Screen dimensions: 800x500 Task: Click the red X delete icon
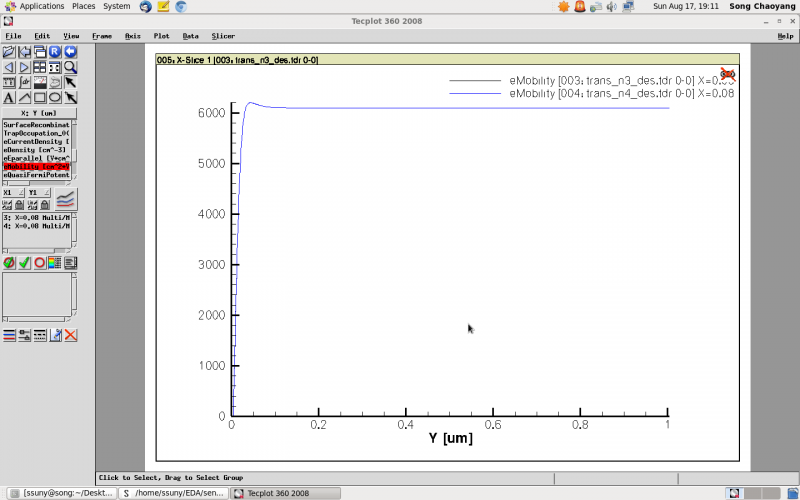pos(70,335)
